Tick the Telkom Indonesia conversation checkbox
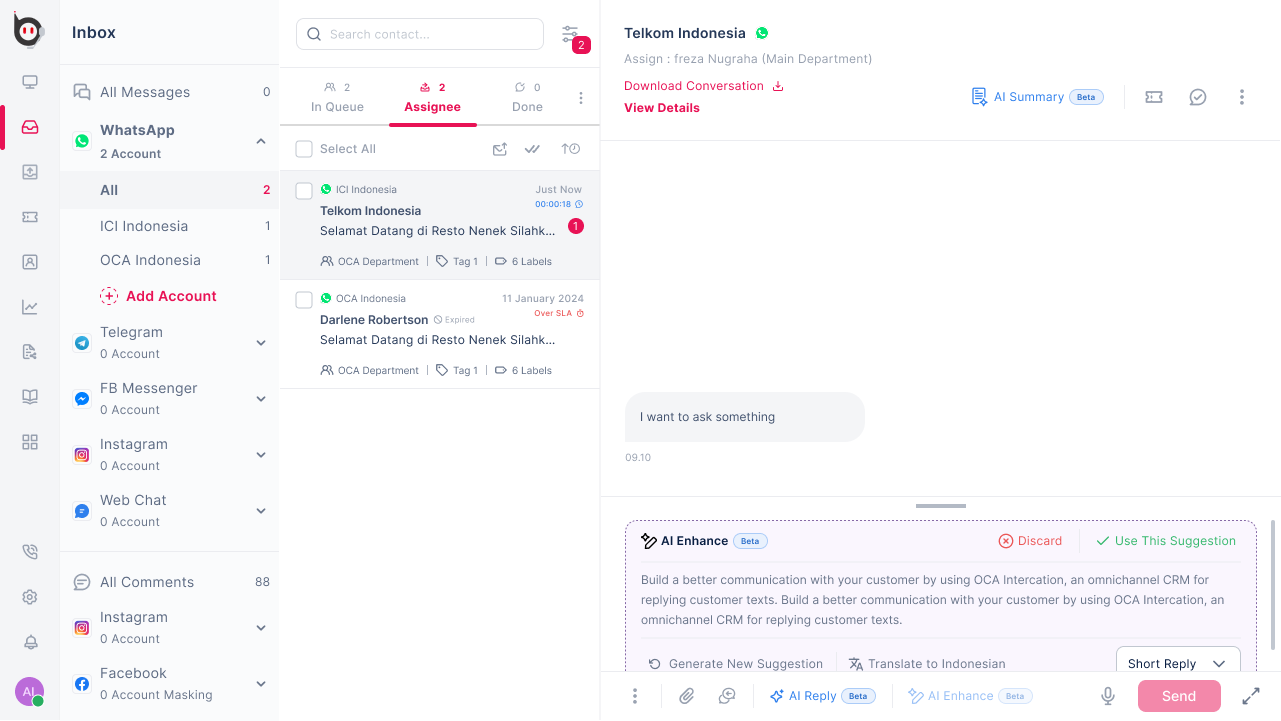1281x721 pixels. (304, 190)
